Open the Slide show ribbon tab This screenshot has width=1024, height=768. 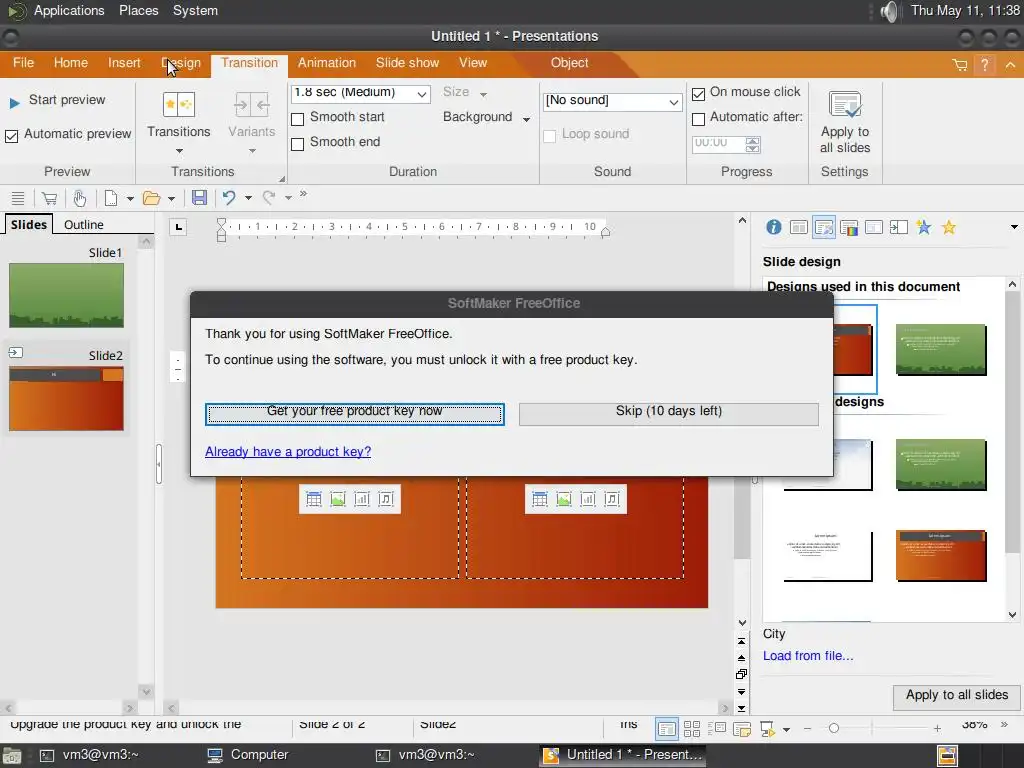(408, 63)
